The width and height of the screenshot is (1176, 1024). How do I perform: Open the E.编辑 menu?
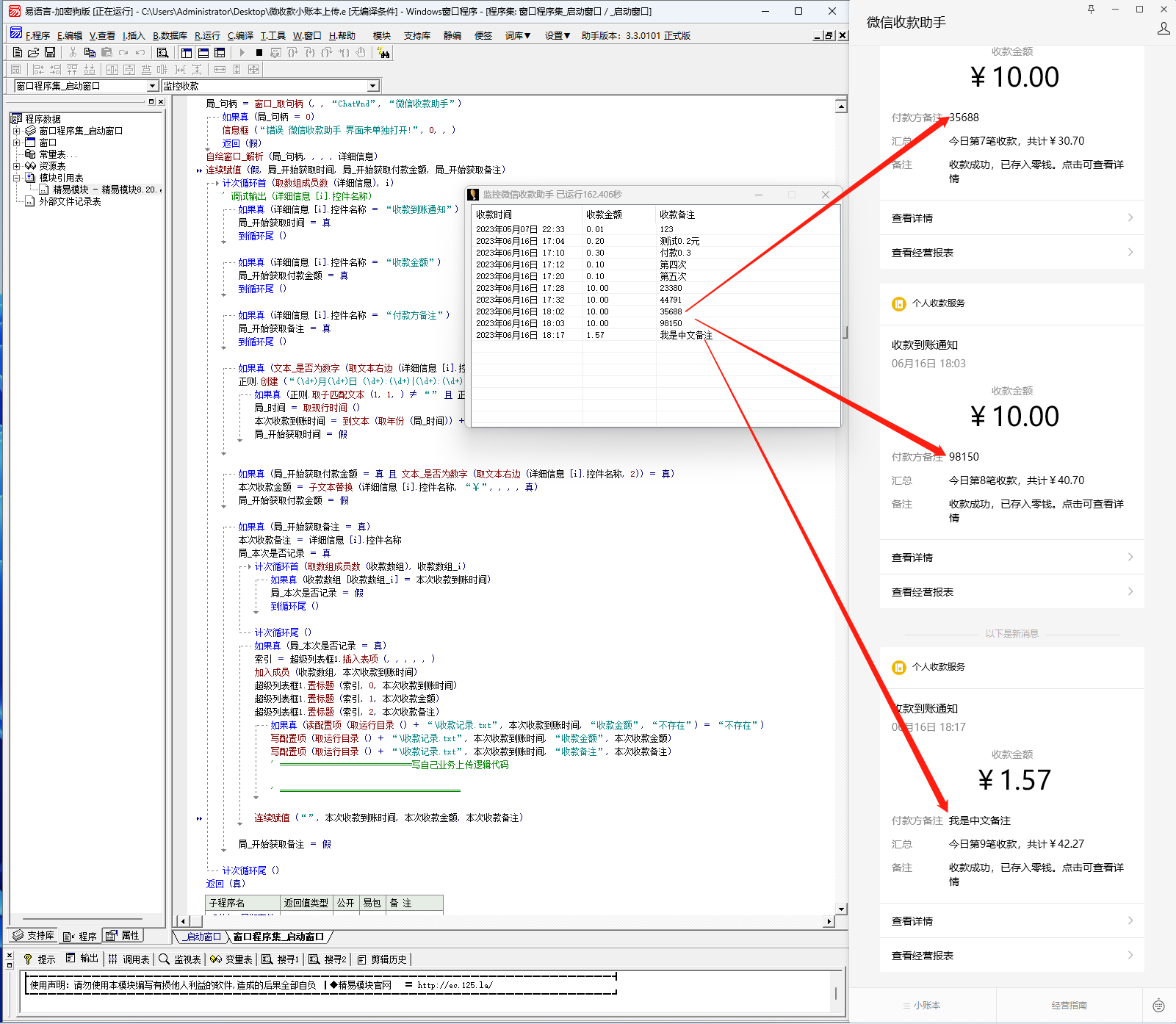tap(70, 35)
